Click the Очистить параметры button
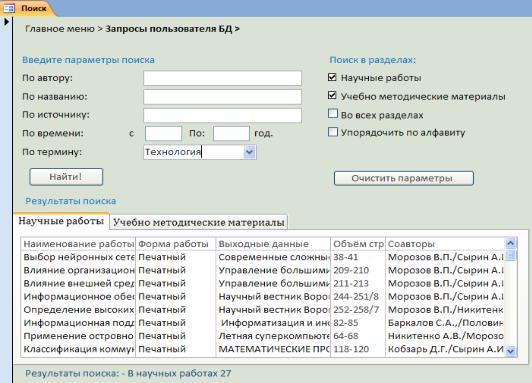 pyautogui.click(x=404, y=178)
